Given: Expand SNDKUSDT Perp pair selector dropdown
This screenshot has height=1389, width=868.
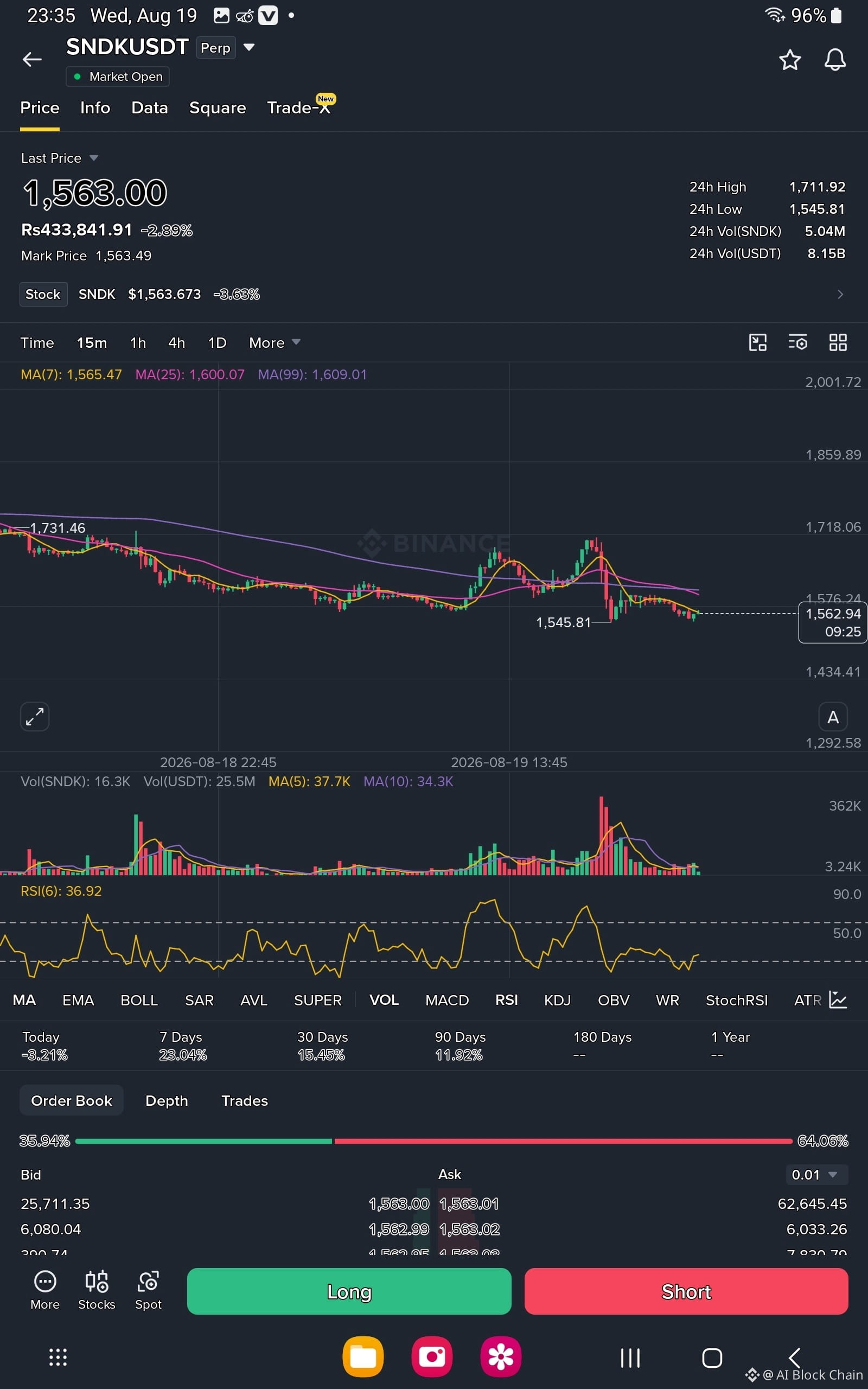Looking at the screenshot, I should tap(248, 47).
